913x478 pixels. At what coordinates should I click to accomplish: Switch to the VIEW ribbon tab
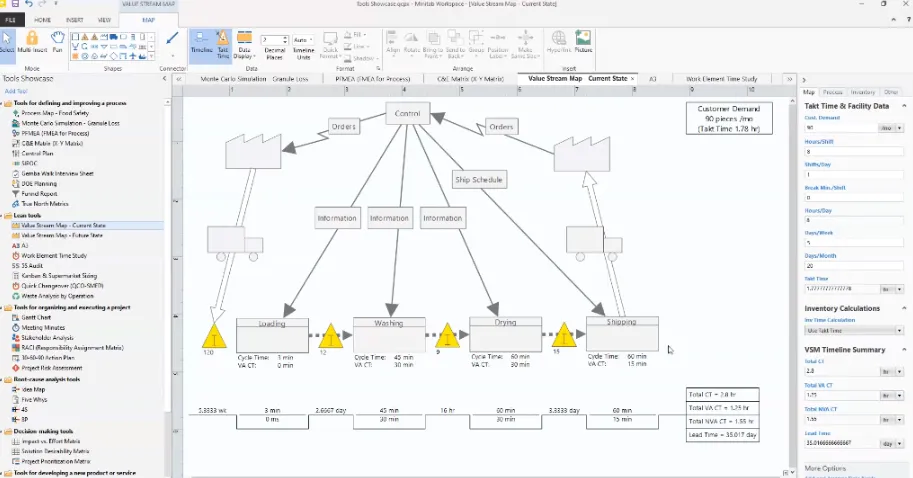(104, 20)
